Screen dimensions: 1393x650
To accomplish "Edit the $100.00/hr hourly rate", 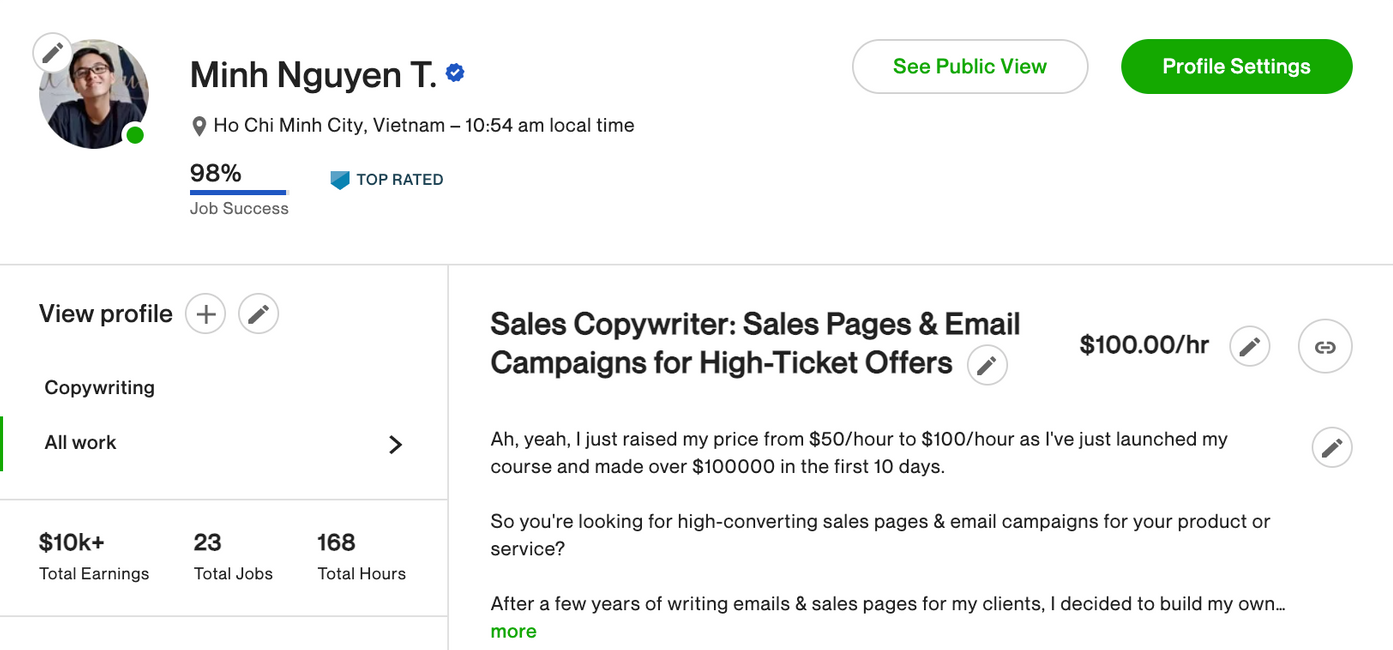I will pos(1249,346).
